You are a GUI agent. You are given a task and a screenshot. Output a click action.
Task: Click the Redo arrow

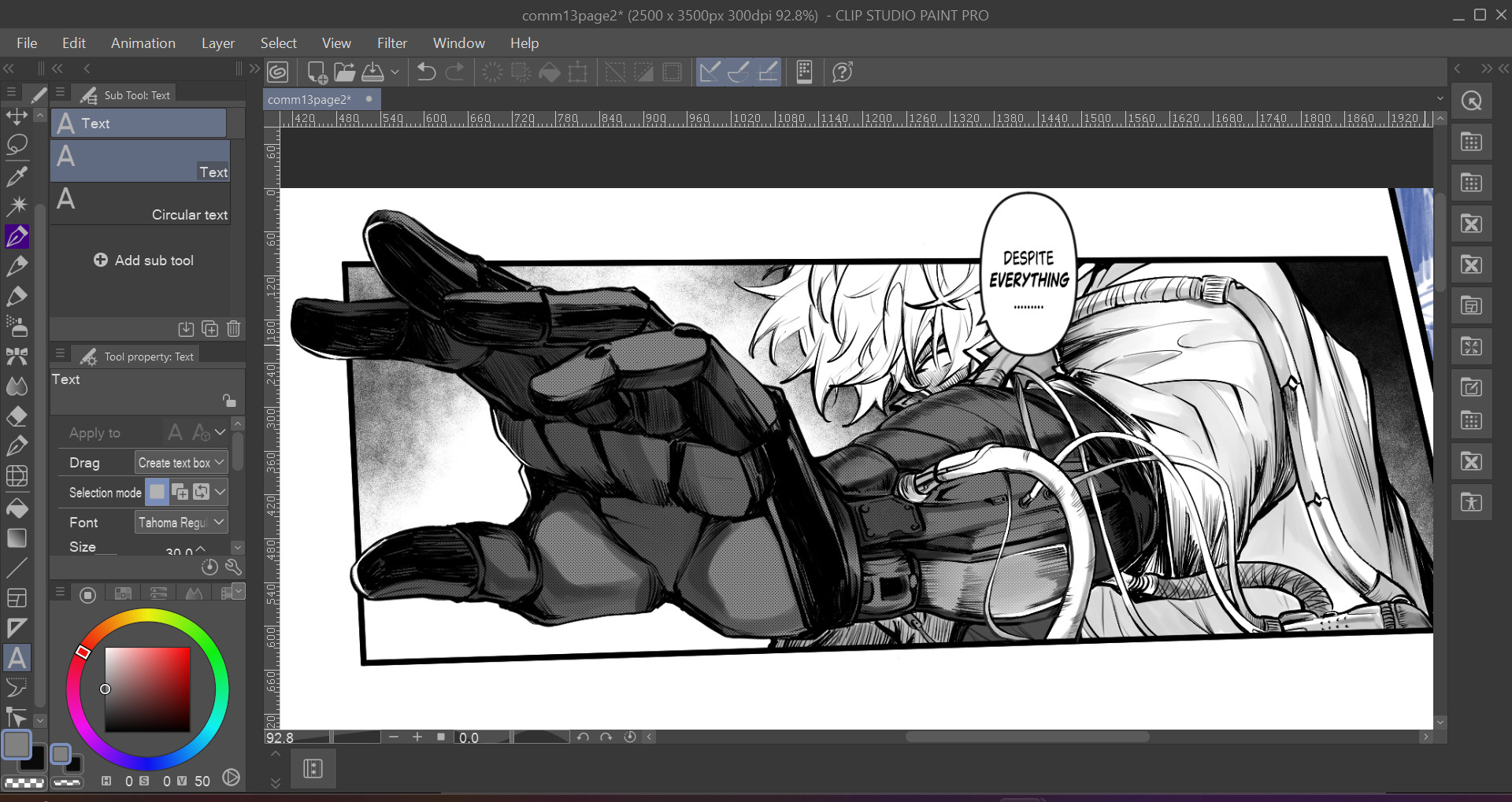tap(455, 72)
